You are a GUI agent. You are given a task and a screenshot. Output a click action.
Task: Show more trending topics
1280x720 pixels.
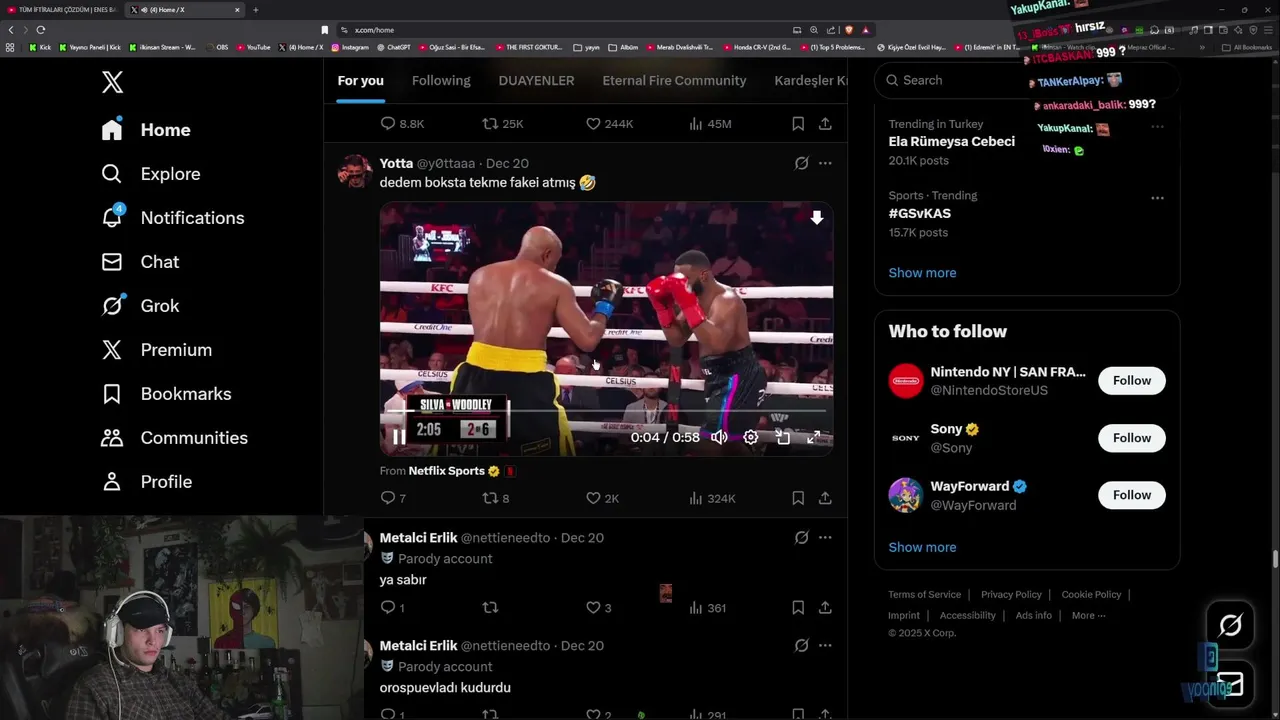point(922,273)
